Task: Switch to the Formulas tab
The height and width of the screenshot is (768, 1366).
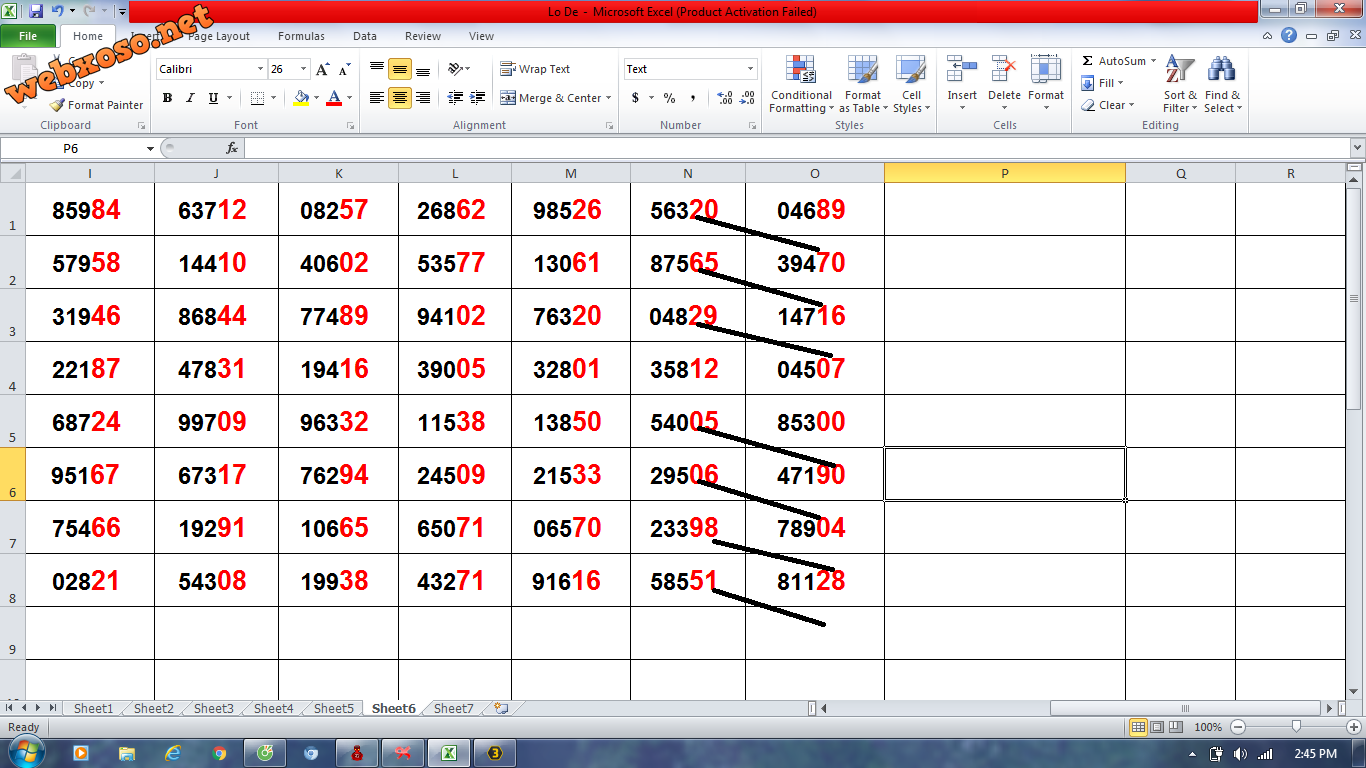Action: click(301, 36)
